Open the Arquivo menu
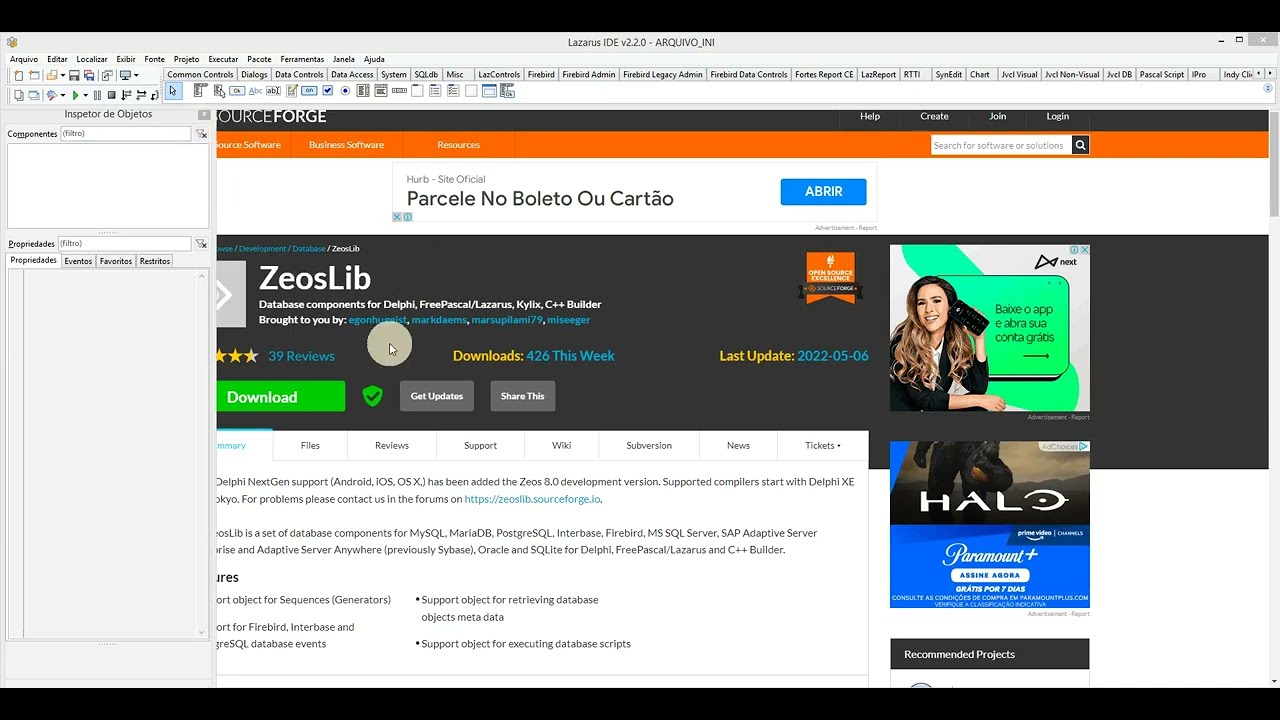Viewport: 1280px width, 720px height. (23, 59)
